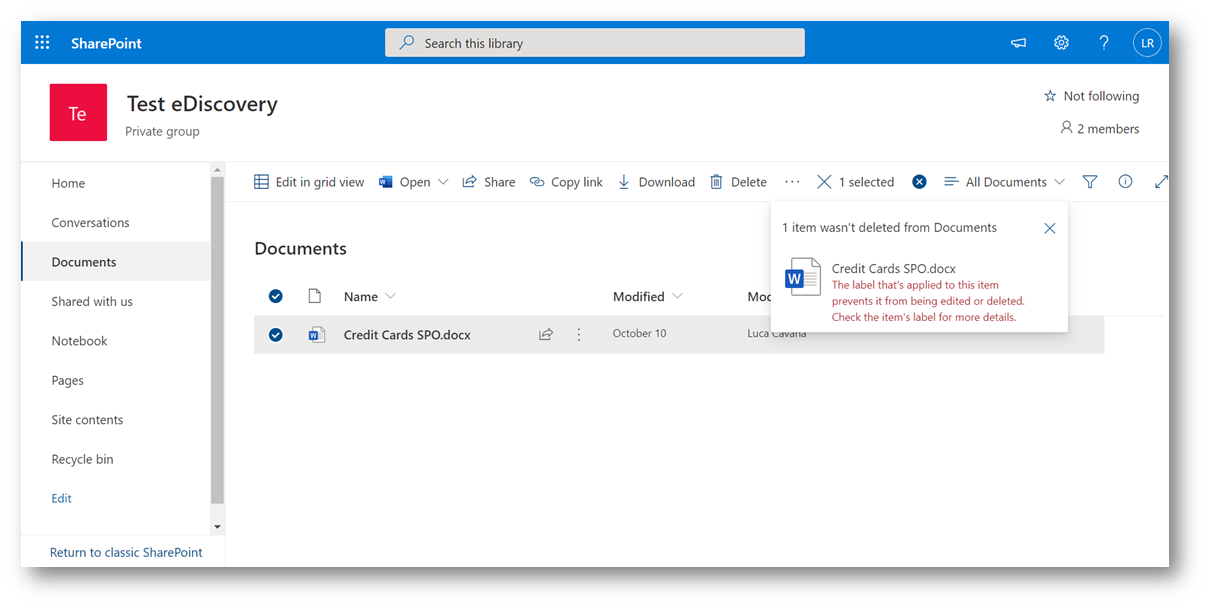Uncheck the Credit Cards SPO.docx row
This screenshot has height=609, width=1211.
click(276, 335)
